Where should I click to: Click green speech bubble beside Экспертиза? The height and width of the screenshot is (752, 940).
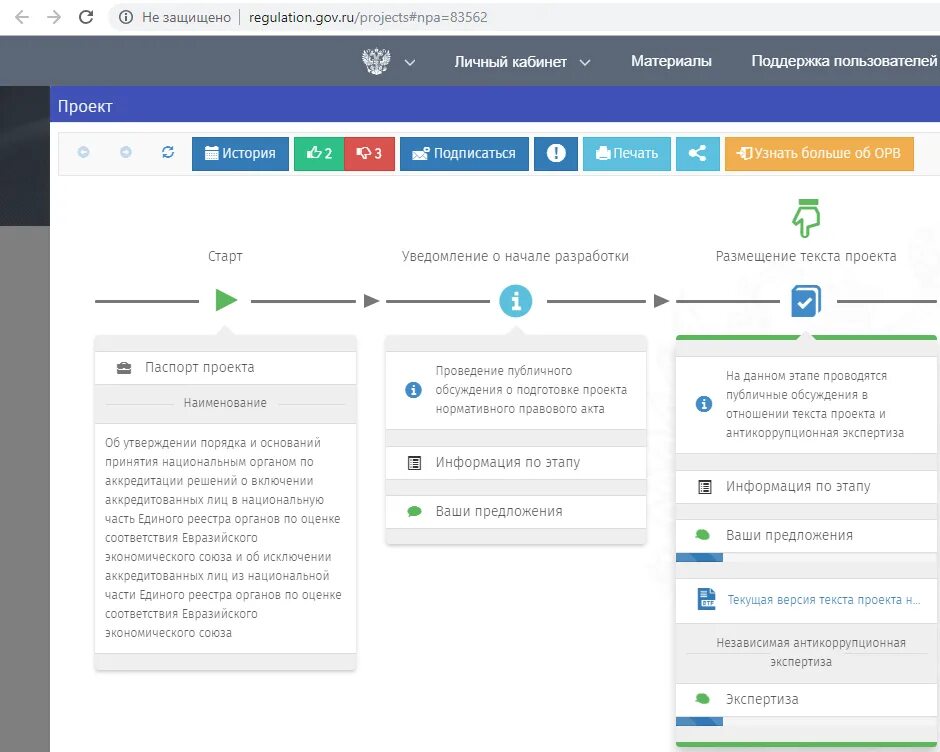(x=703, y=699)
